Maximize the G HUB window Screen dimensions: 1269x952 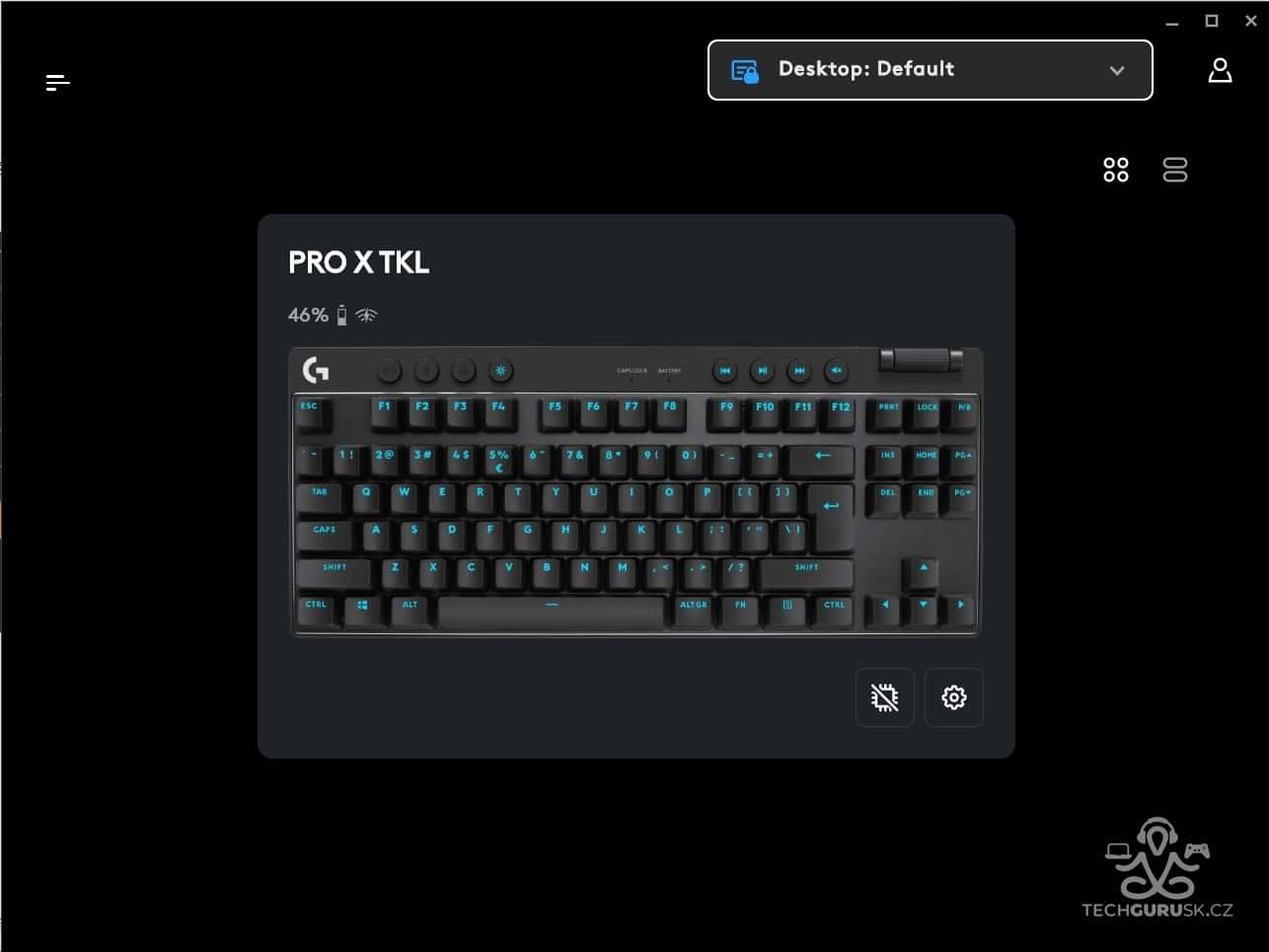1212,21
